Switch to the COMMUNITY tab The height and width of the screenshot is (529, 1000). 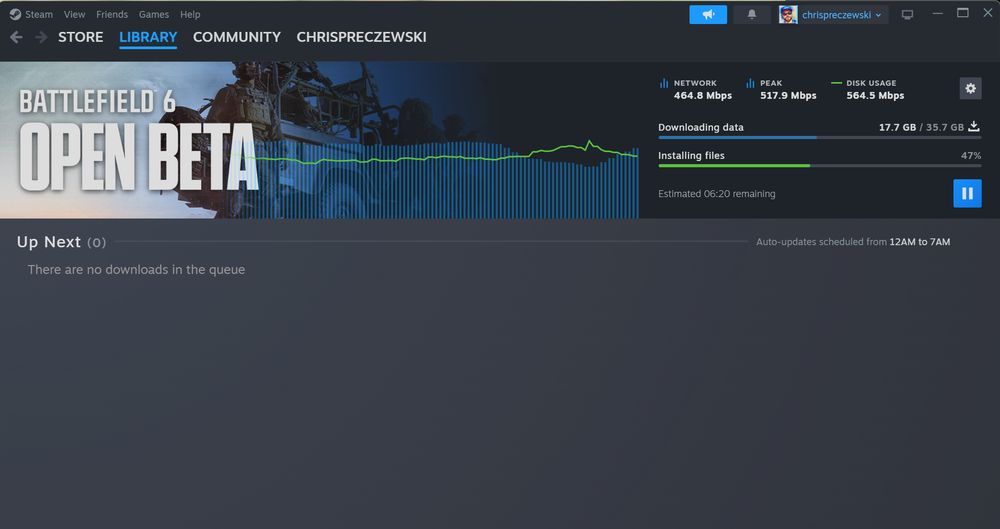[237, 37]
